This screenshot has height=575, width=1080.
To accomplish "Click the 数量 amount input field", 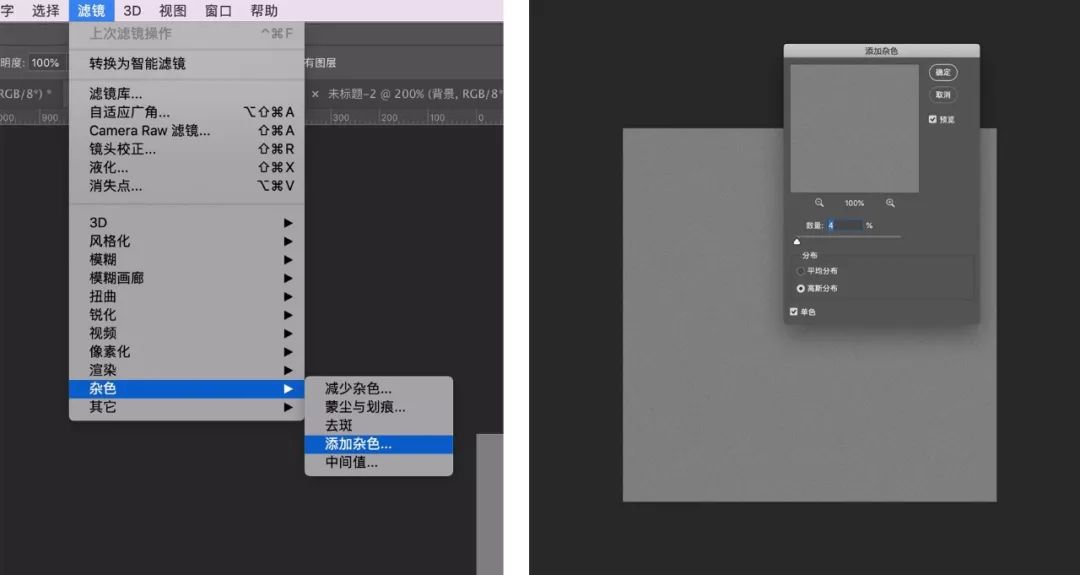I will point(845,225).
